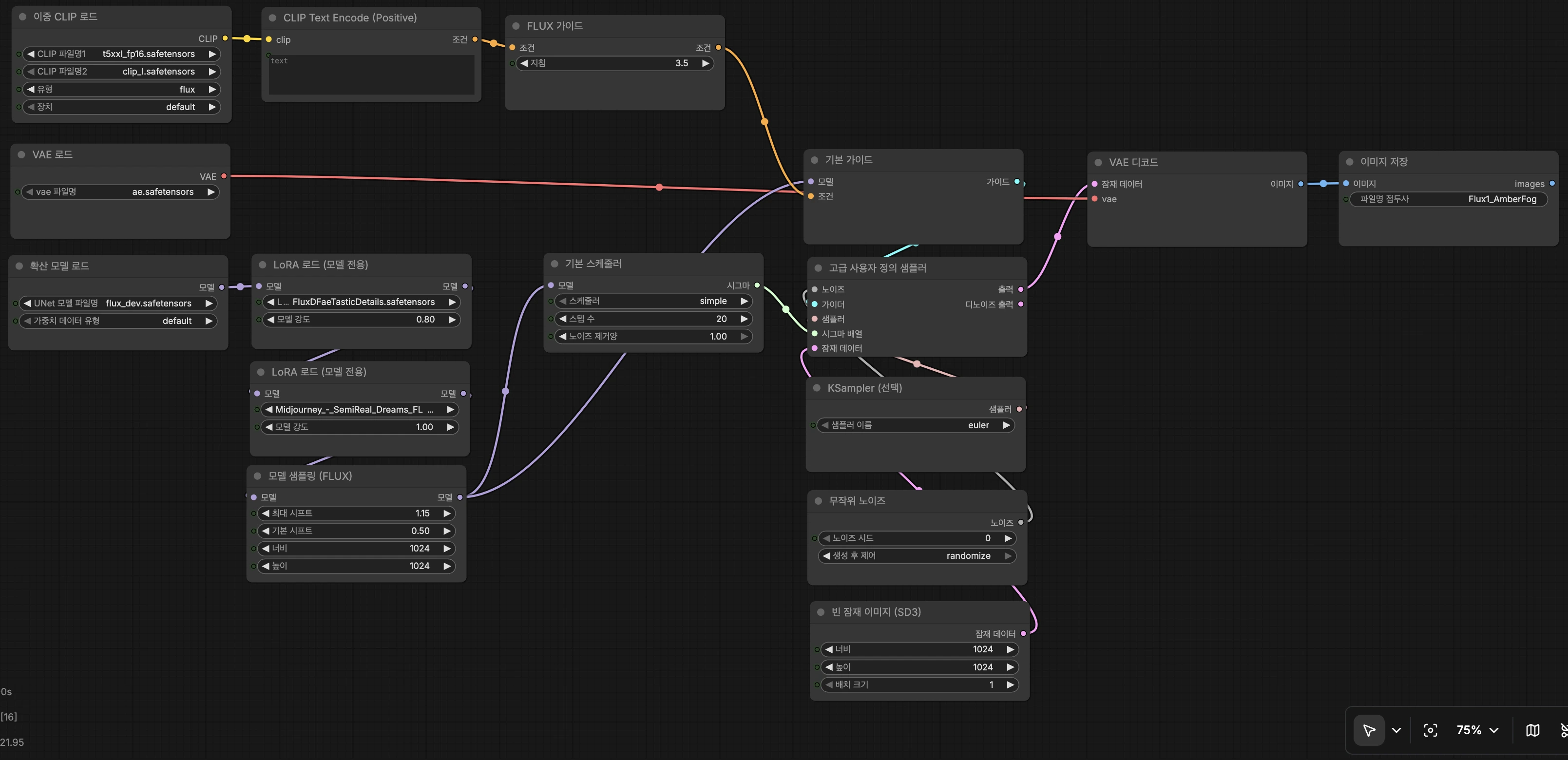Viewport: 1568px width, 760px height.
Task: Click 이미지 저장 이미지 input port
Action: point(1346,183)
